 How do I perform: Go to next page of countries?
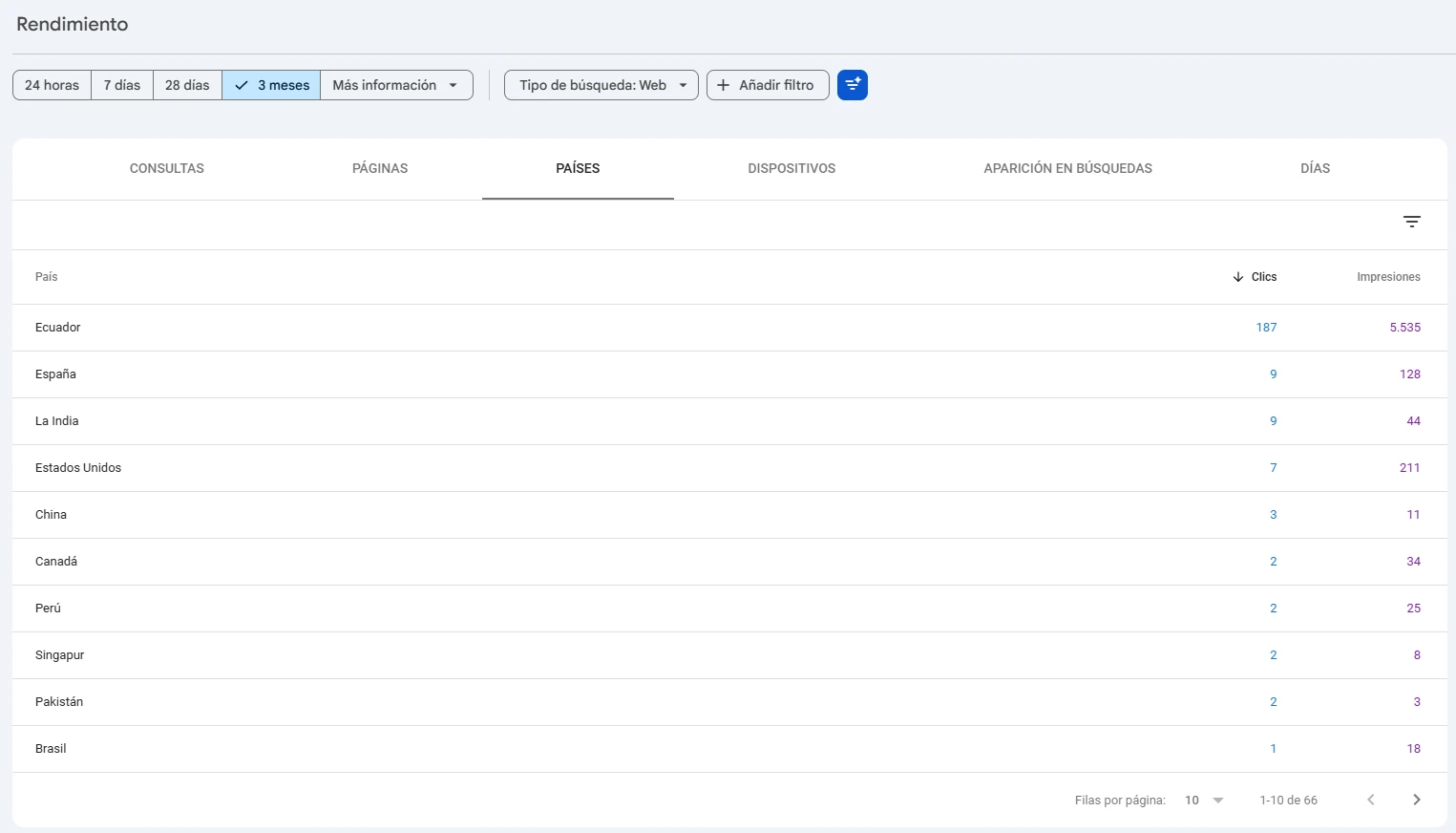[x=1416, y=800]
